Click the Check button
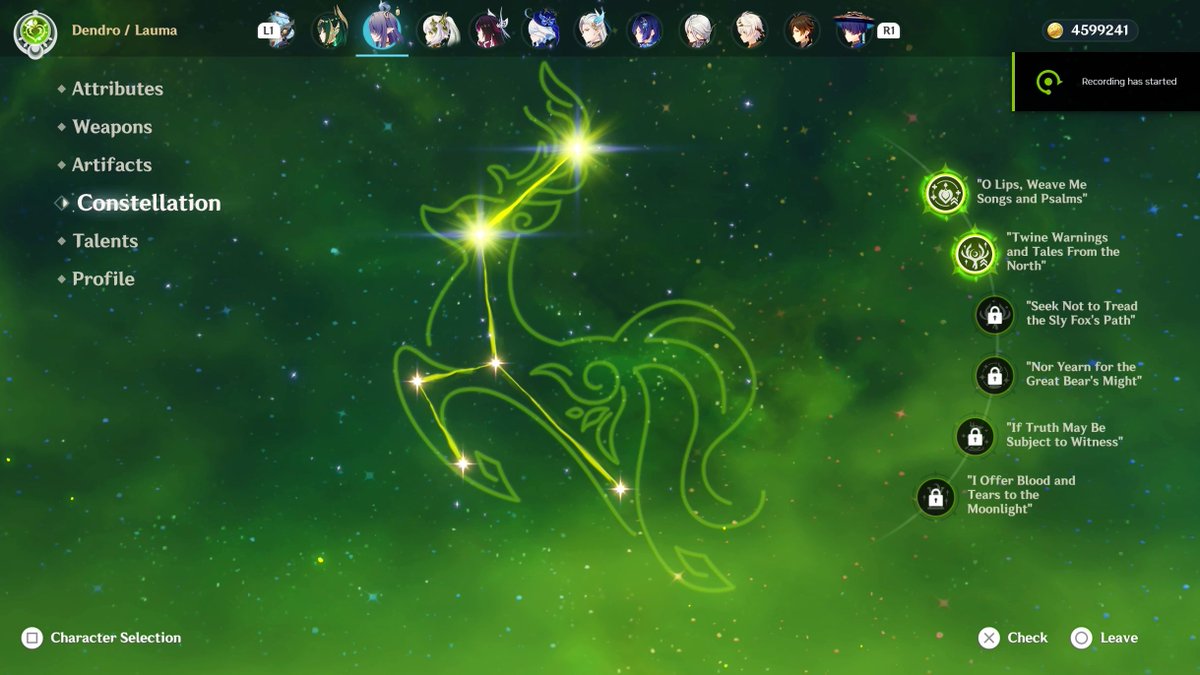 pyautogui.click(x=1013, y=638)
